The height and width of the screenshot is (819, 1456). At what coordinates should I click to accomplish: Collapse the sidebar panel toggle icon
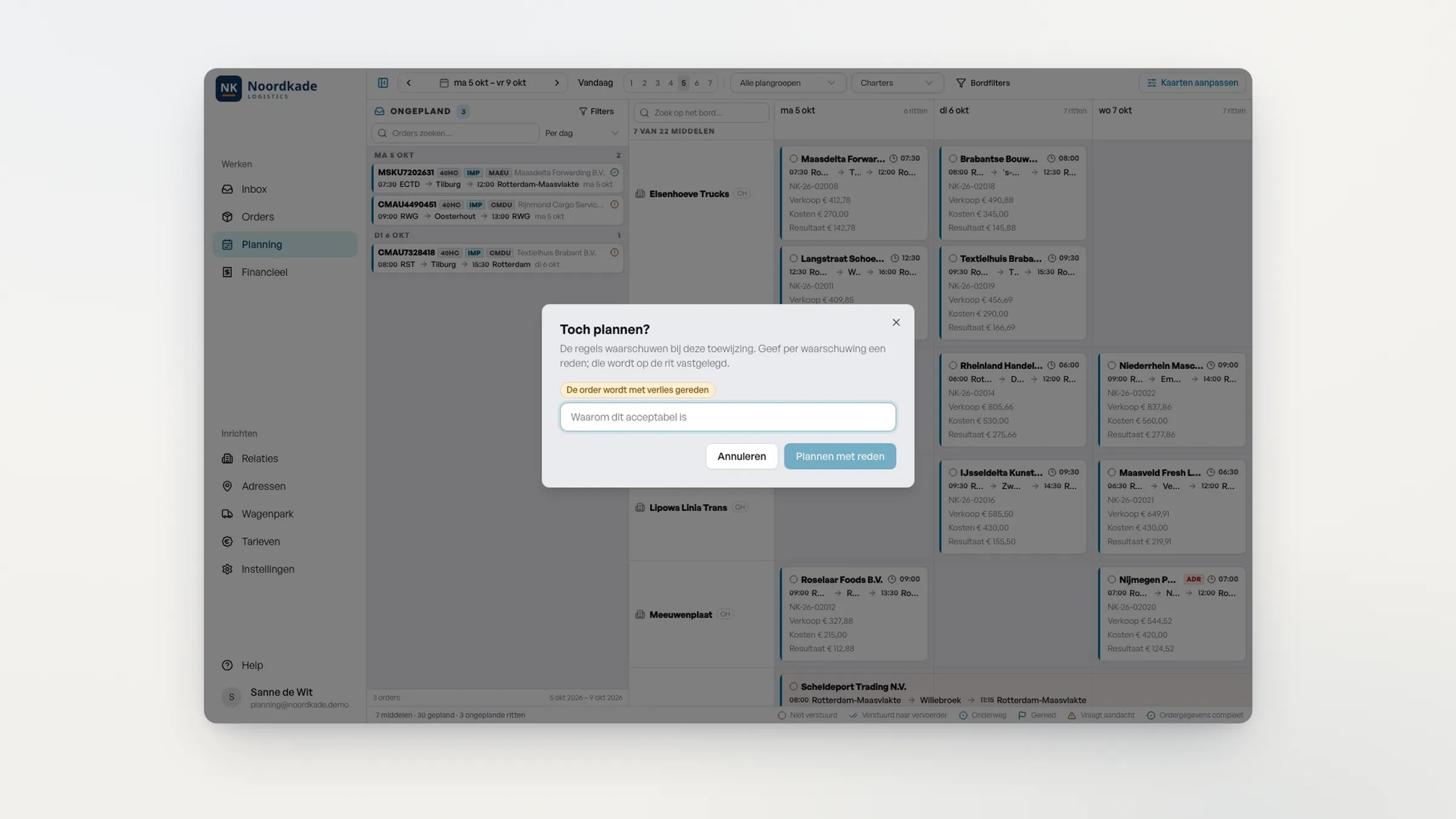point(383,83)
